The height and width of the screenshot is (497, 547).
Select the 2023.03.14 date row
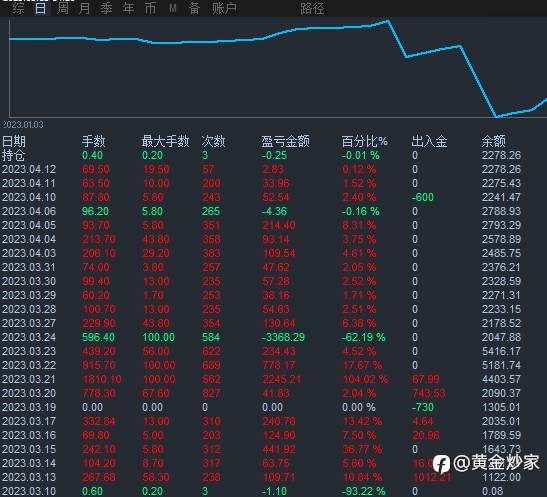29,463
